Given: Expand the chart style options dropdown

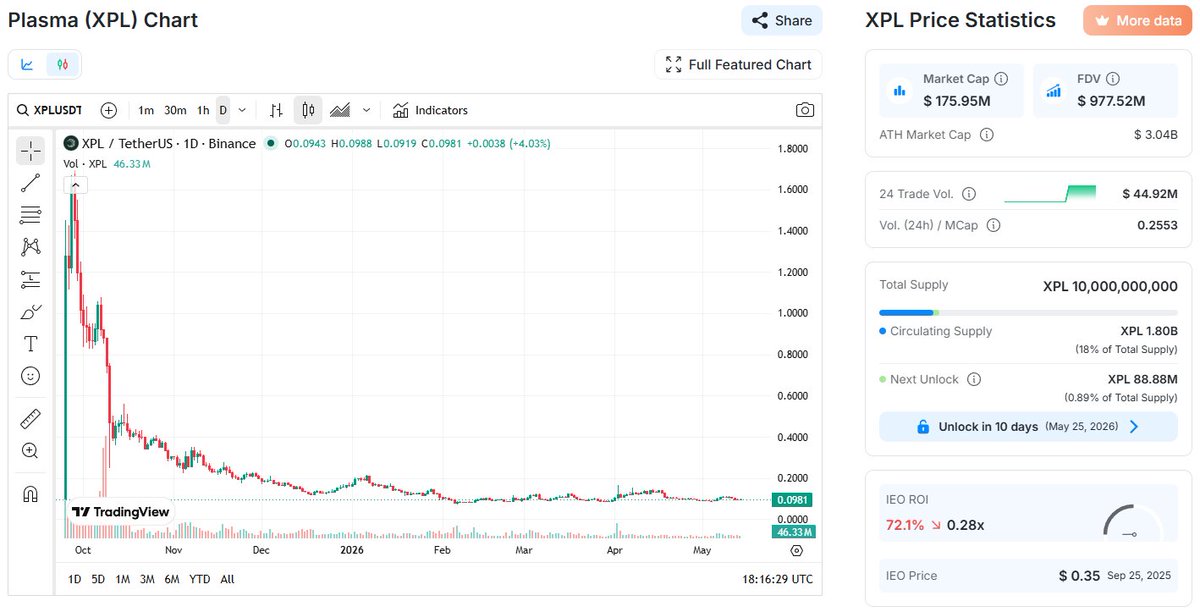Looking at the screenshot, I should pyautogui.click(x=367, y=110).
